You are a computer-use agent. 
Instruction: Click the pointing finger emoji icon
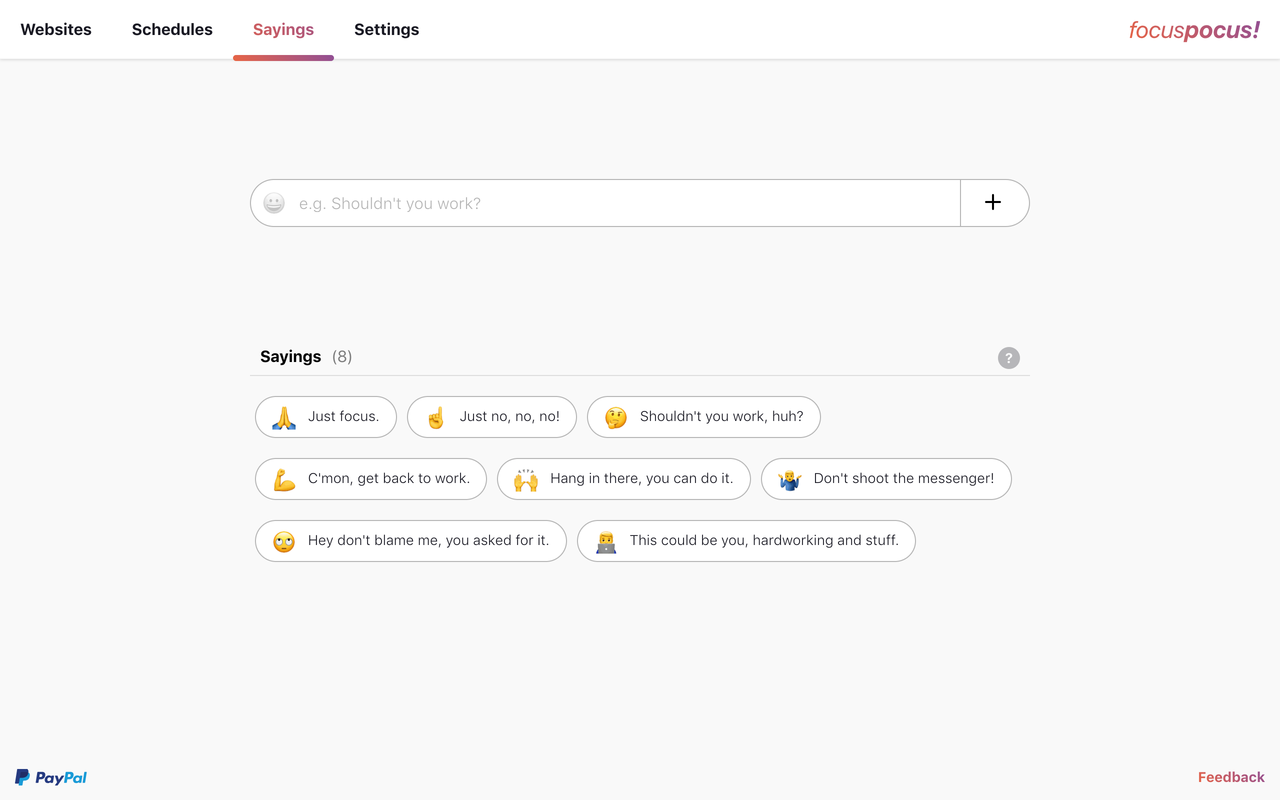pos(436,417)
